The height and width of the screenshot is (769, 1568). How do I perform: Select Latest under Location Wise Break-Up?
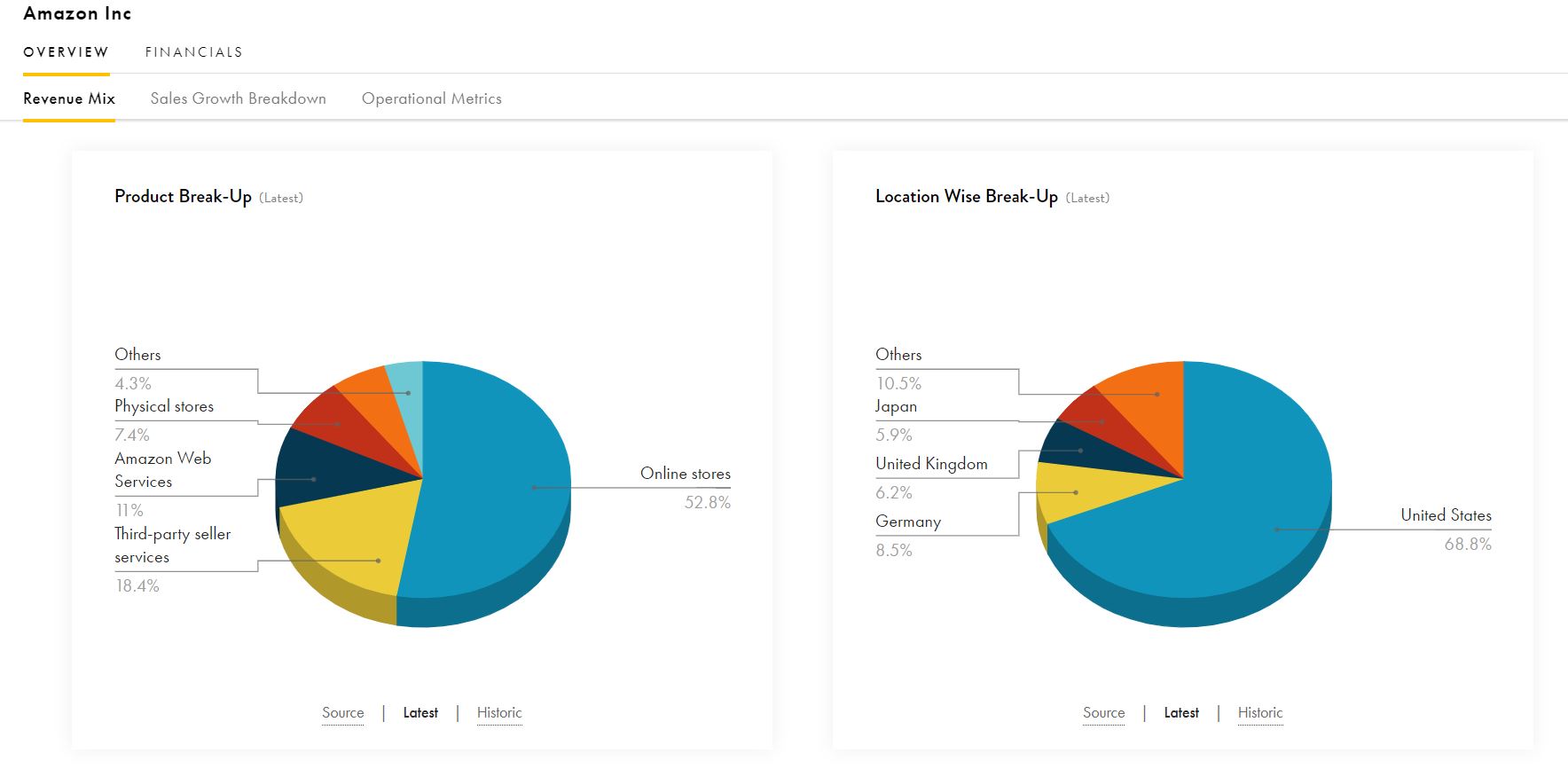[x=1181, y=712]
